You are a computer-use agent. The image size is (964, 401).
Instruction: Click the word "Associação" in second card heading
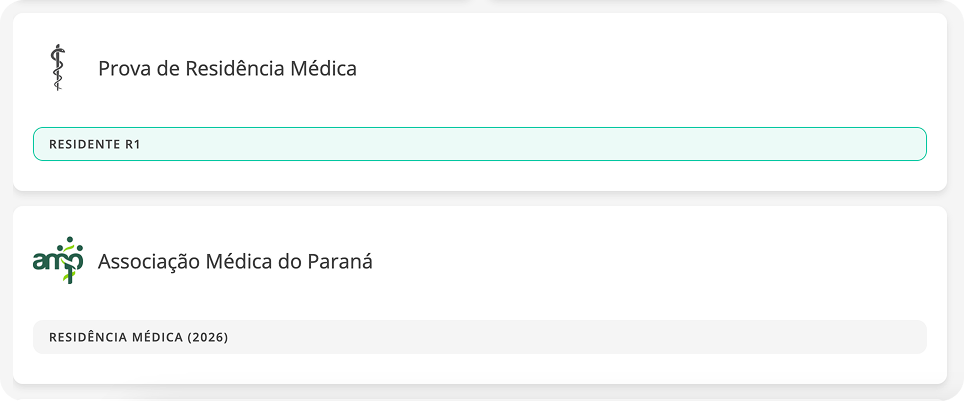click(148, 262)
